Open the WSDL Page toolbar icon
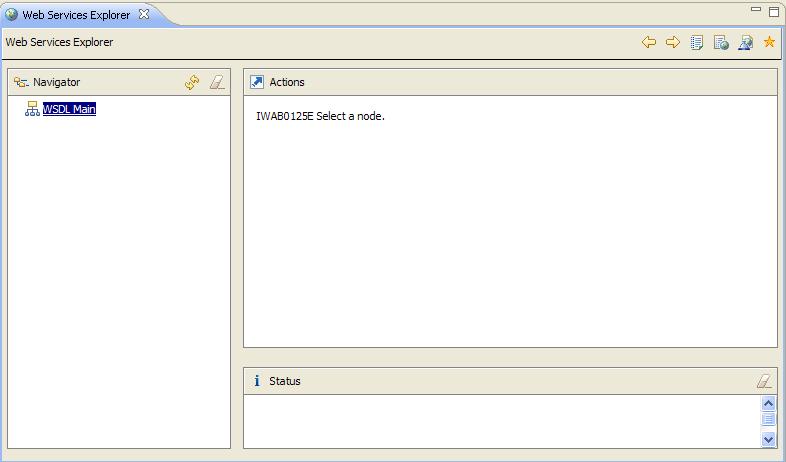Screen dimensions: 786x462 point(745,43)
